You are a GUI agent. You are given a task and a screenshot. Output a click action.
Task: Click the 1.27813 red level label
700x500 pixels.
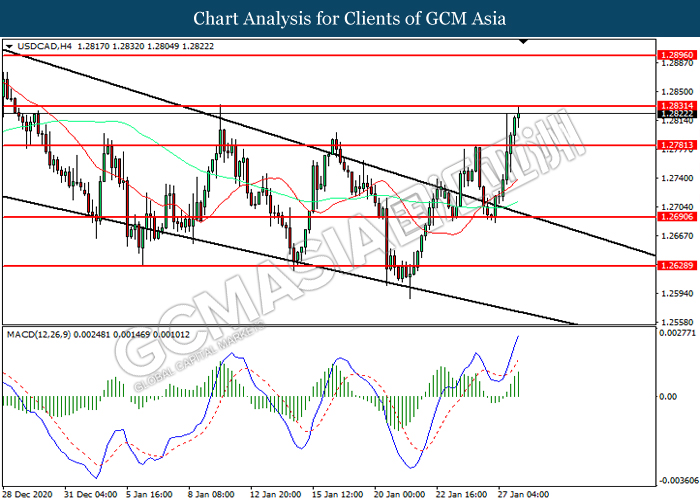coord(677,145)
